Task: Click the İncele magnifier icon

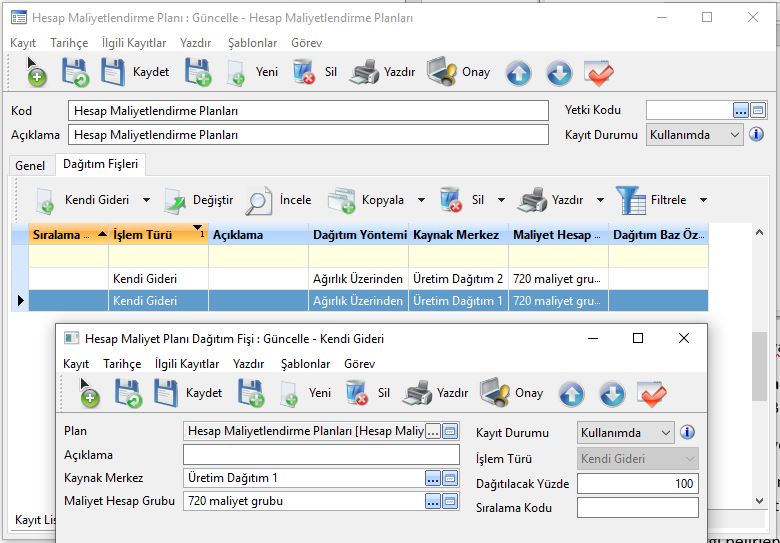Action: coord(259,200)
